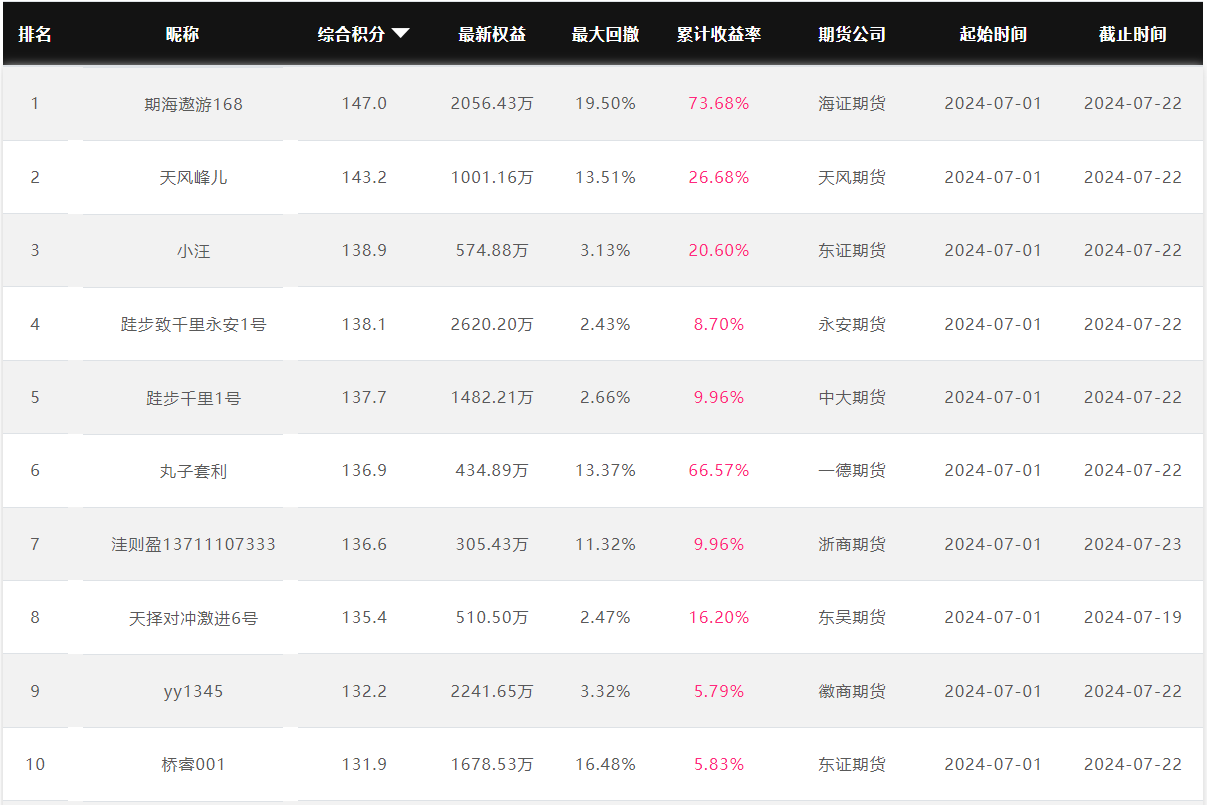Click futures company 海证期货

(852, 104)
